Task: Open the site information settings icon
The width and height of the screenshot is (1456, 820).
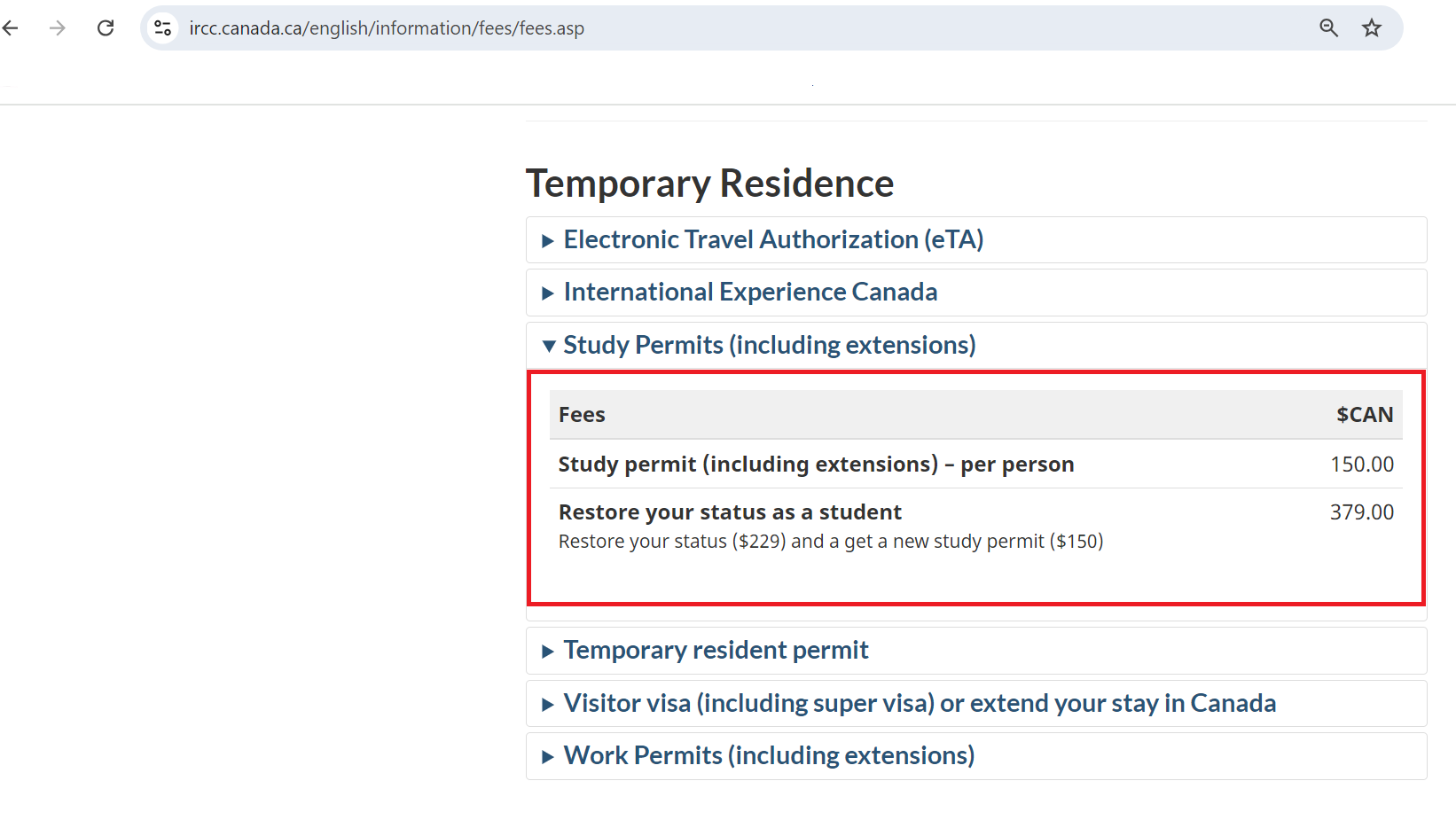Action: pyautogui.click(x=162, y=27)
